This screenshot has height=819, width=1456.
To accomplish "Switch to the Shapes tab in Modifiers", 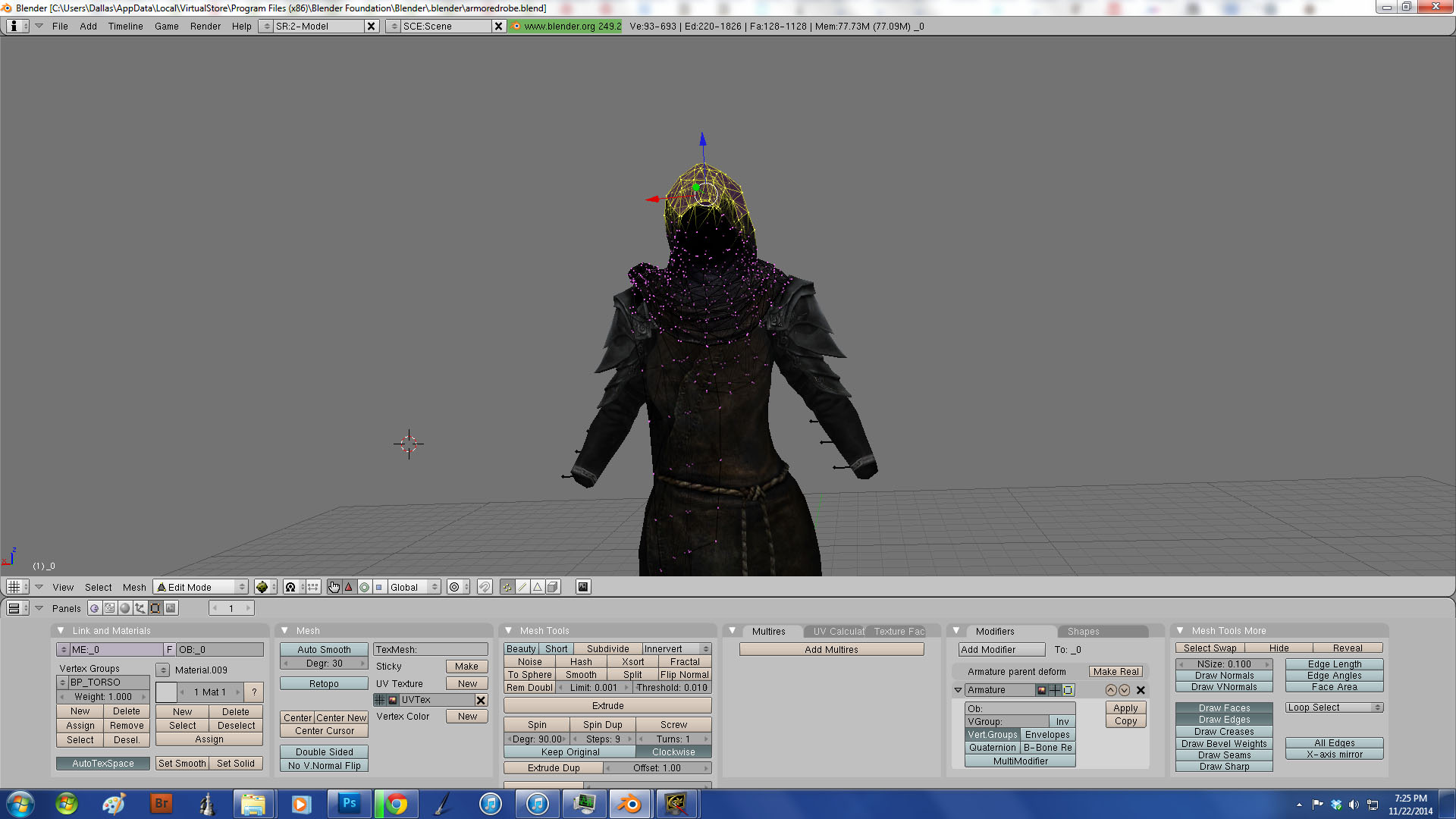I will point(1082,631).
